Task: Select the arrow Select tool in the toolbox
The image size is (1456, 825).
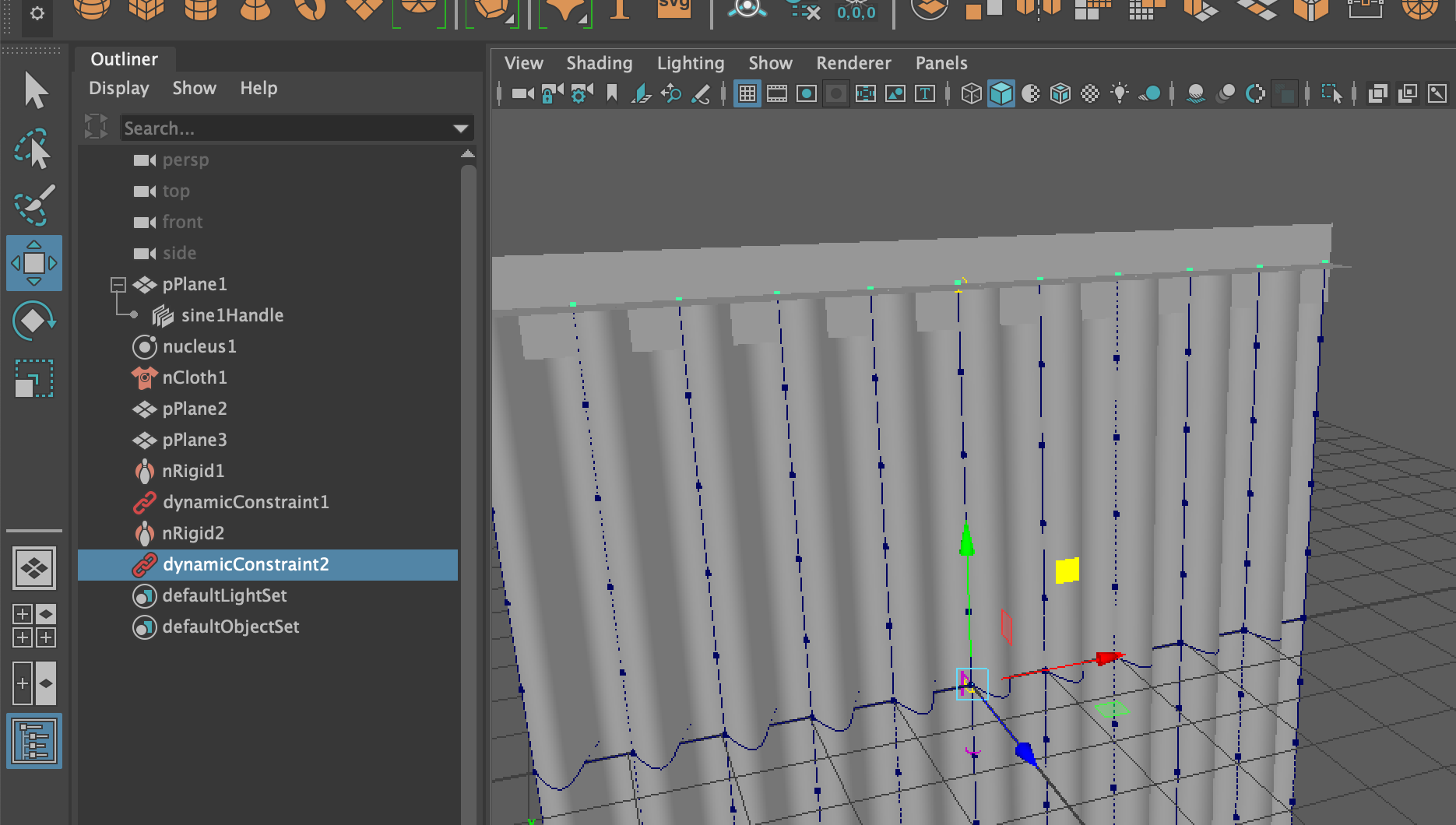Action: click(35, 90)
